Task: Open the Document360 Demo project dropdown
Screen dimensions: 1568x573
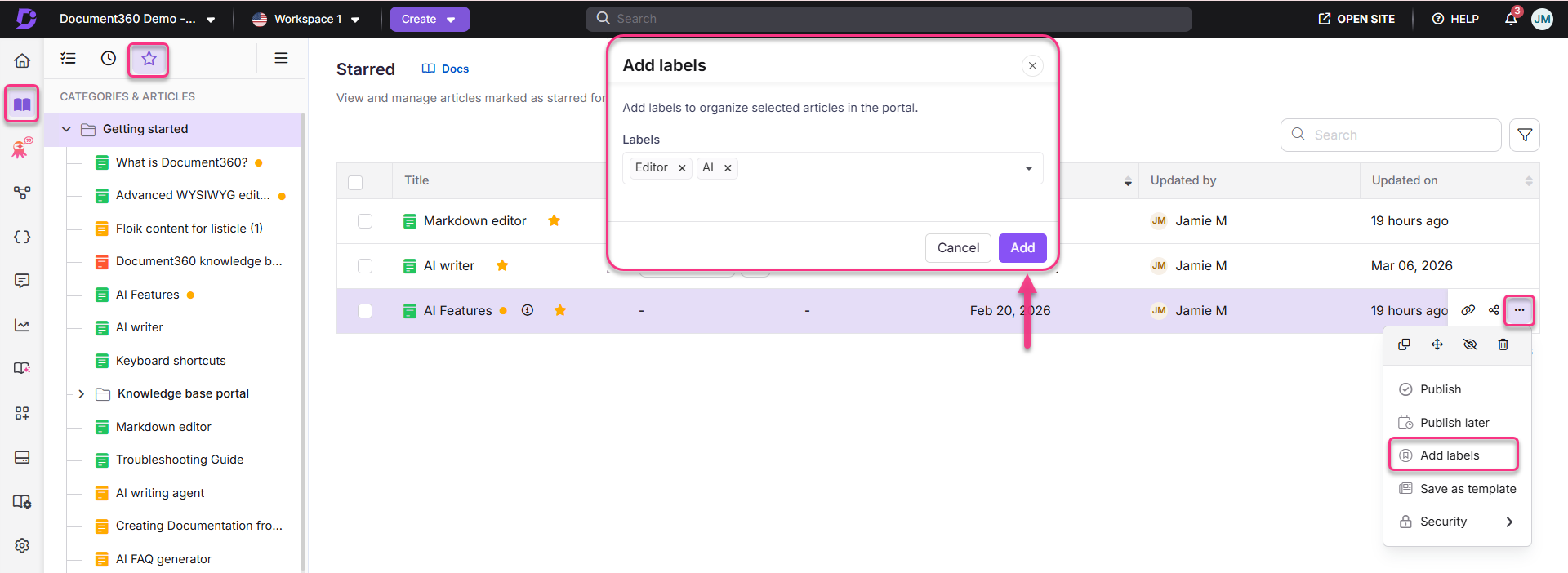Action: tap(137, 19)
